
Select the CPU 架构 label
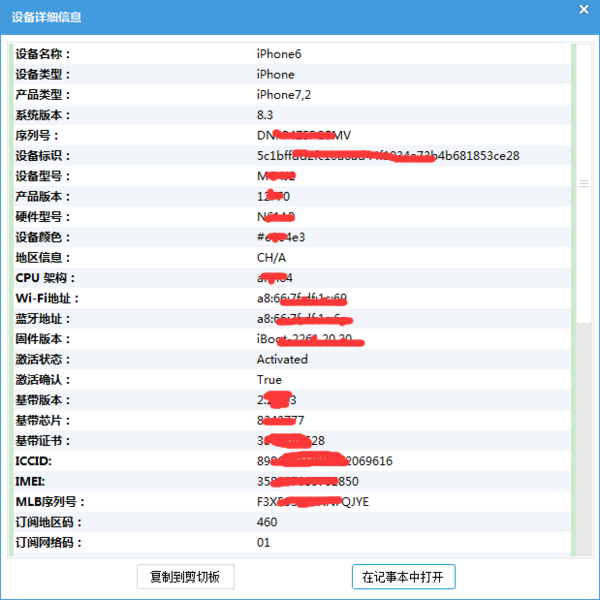click(x=45, y=278)
